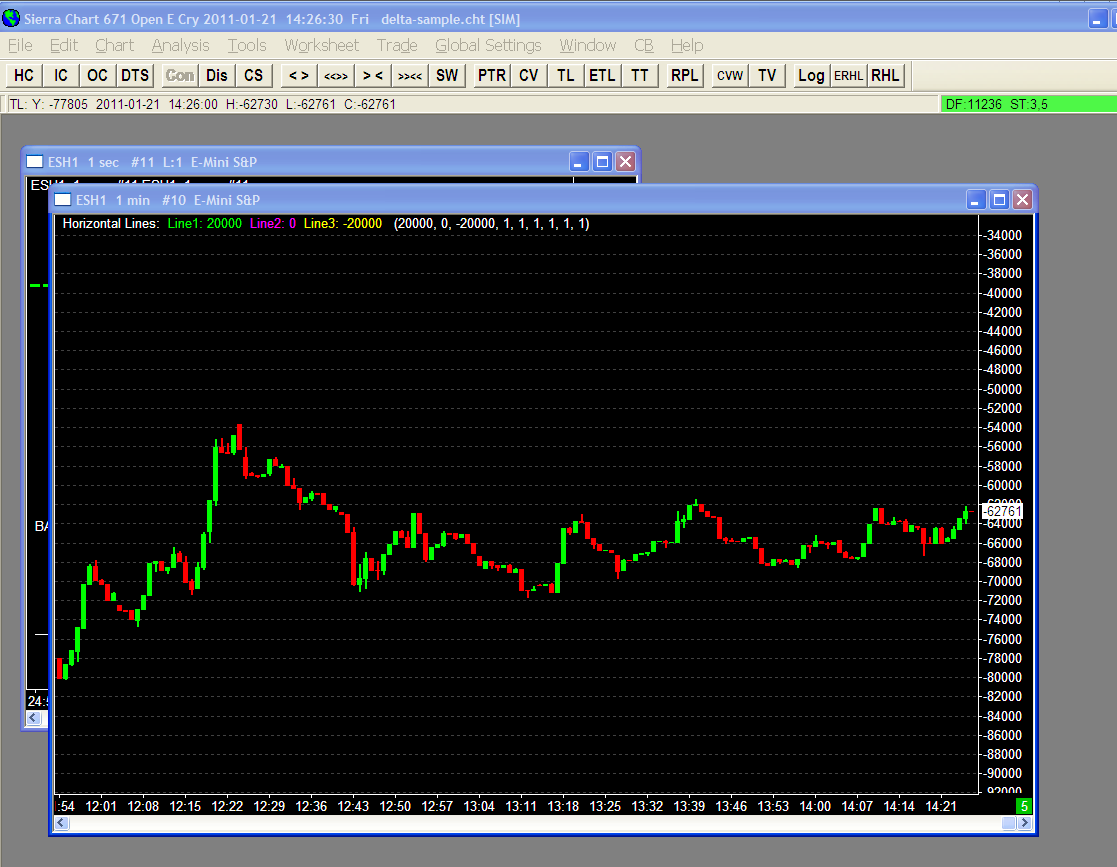Open the Window menu

point(587,46)
